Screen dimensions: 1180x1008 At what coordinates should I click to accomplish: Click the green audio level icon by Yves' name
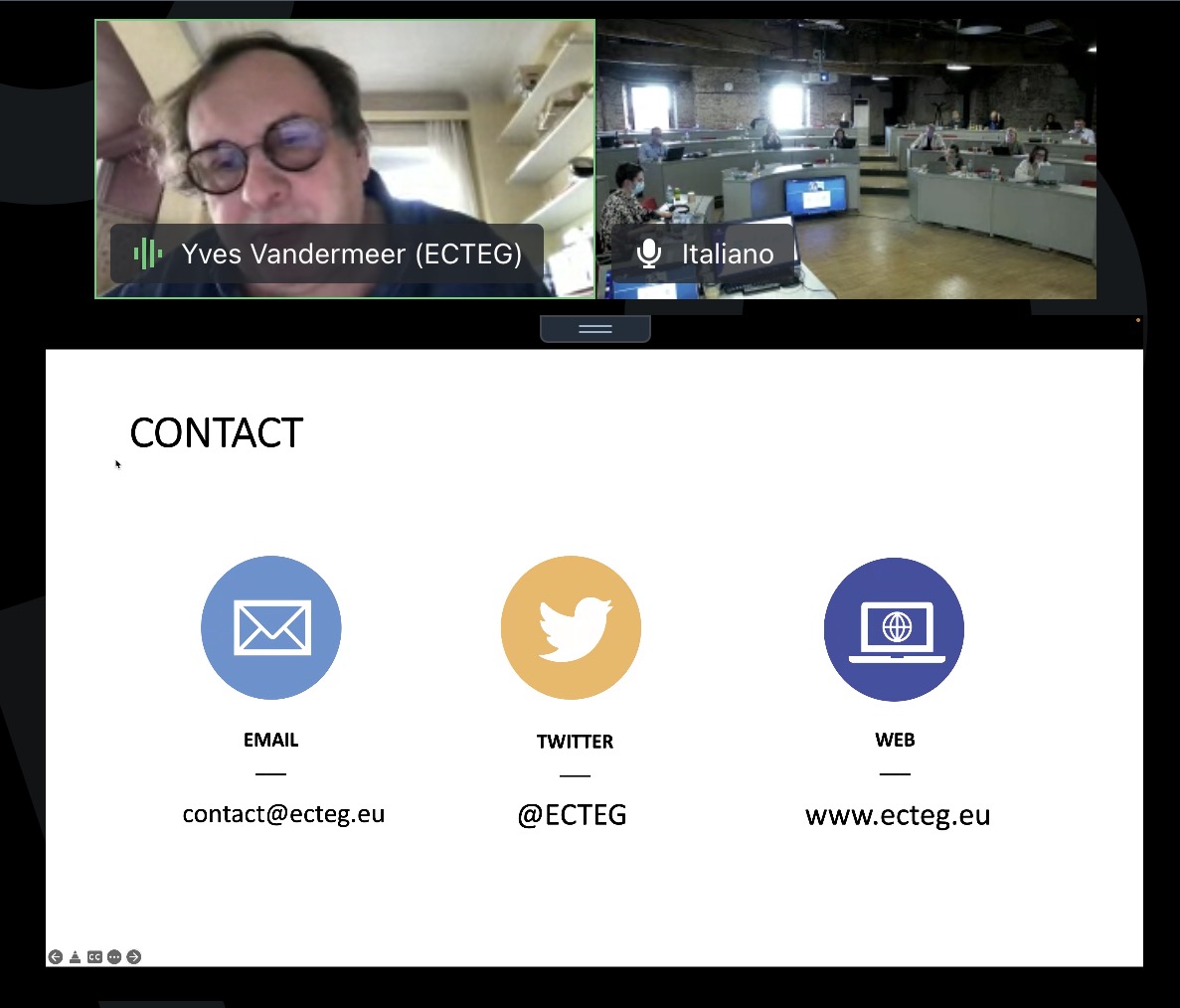pyautogui.click(x=148, y=254)
